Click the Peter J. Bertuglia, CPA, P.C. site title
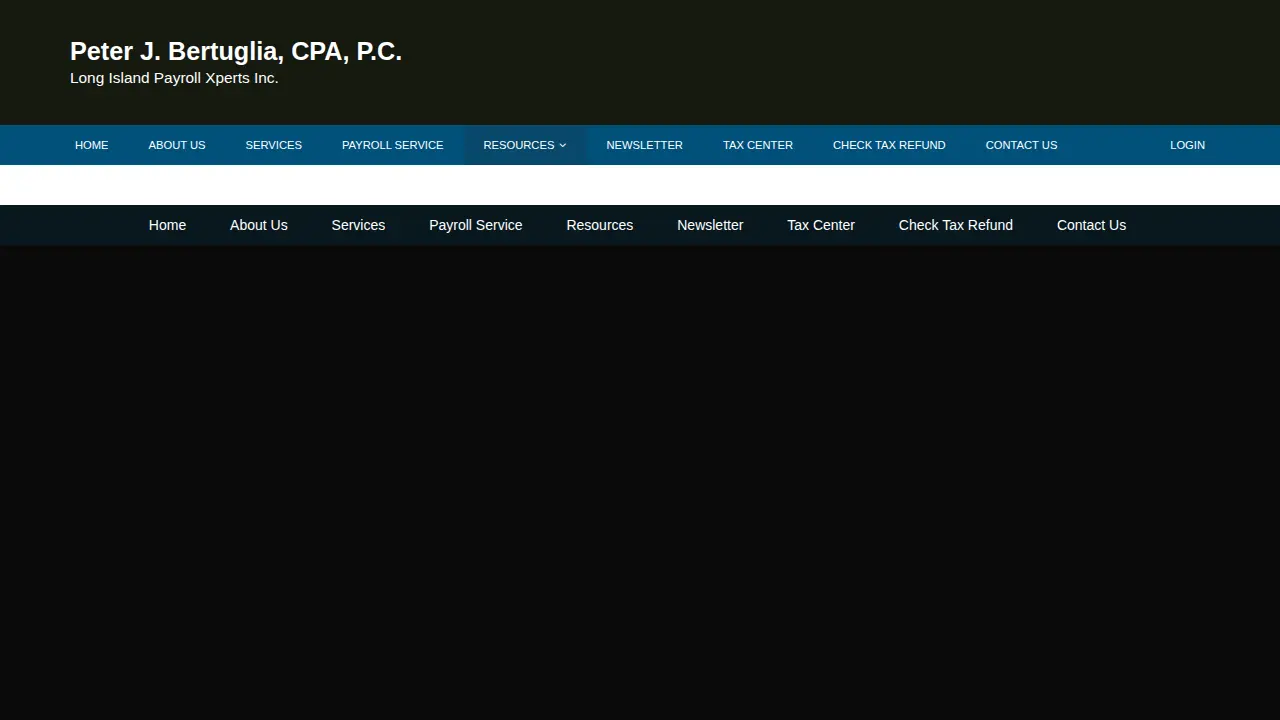1280x720 pixels. 236,52
